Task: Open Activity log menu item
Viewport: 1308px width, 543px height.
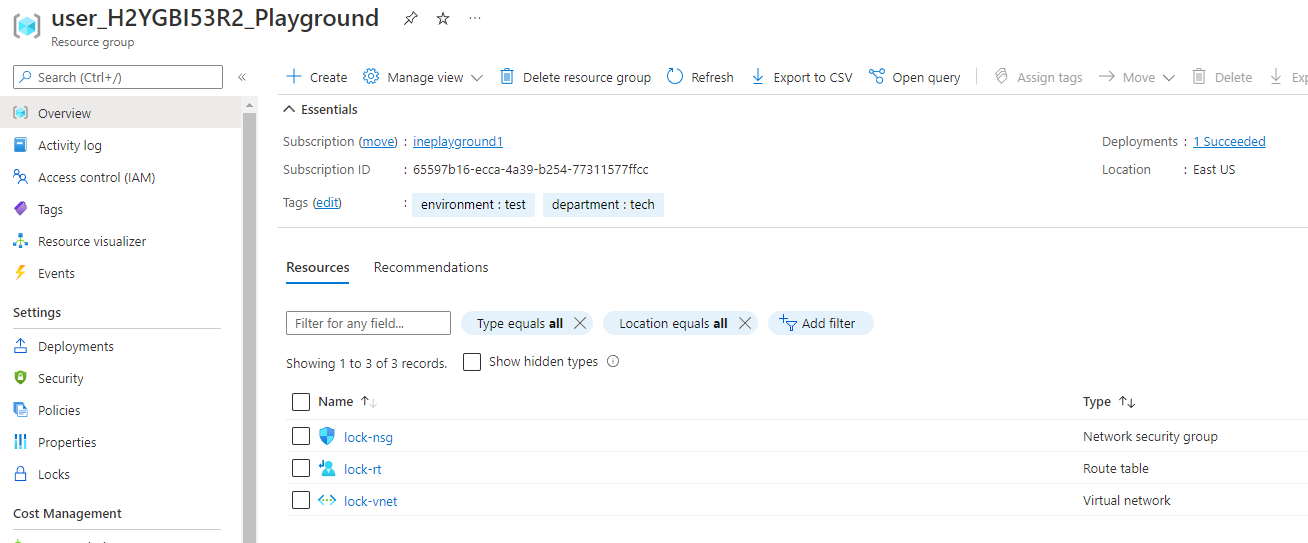Action: click(69, 145)
